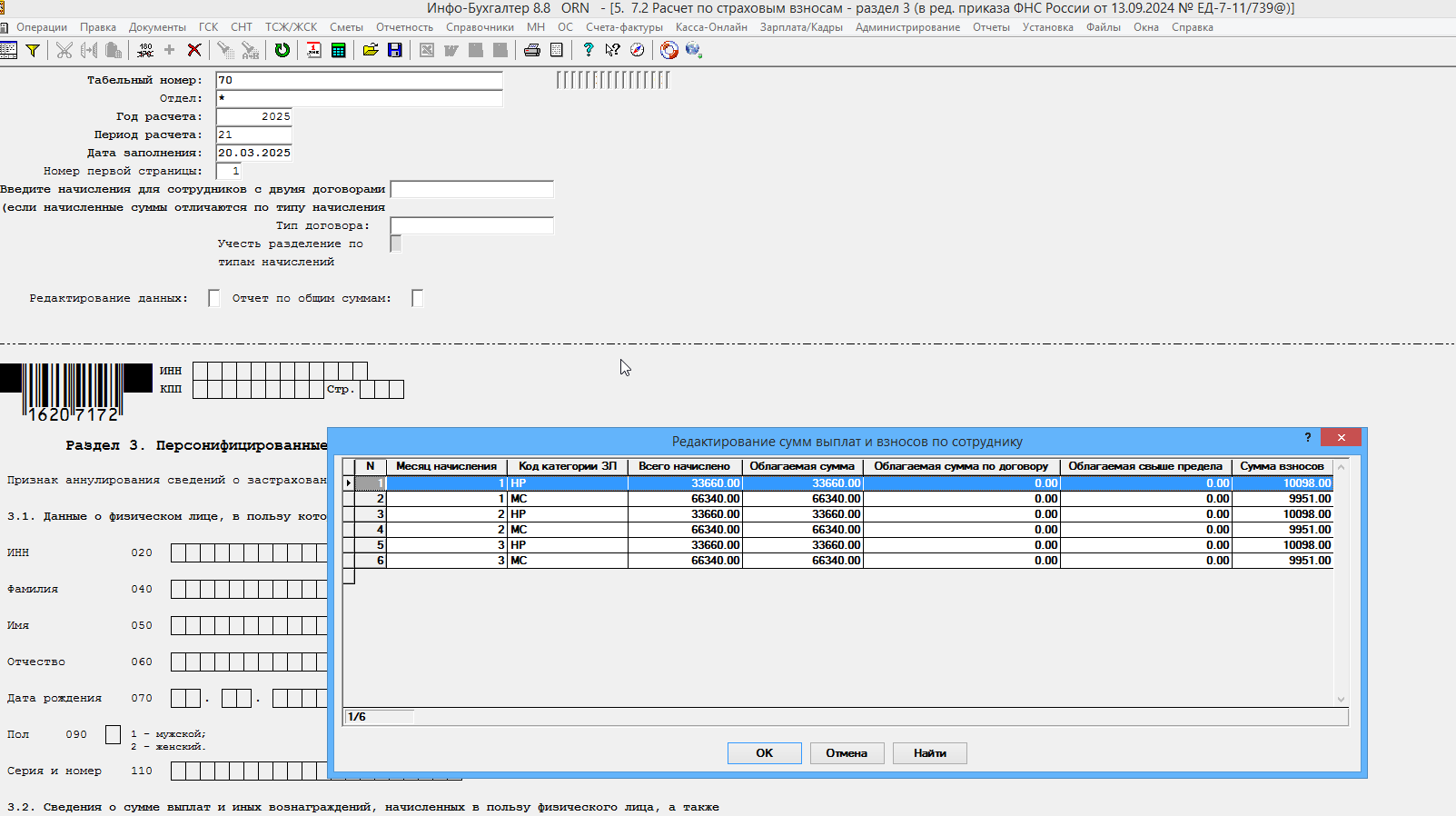Click the 'Сумма взносов' column header
The image size is (1456, 816).
1283,466
